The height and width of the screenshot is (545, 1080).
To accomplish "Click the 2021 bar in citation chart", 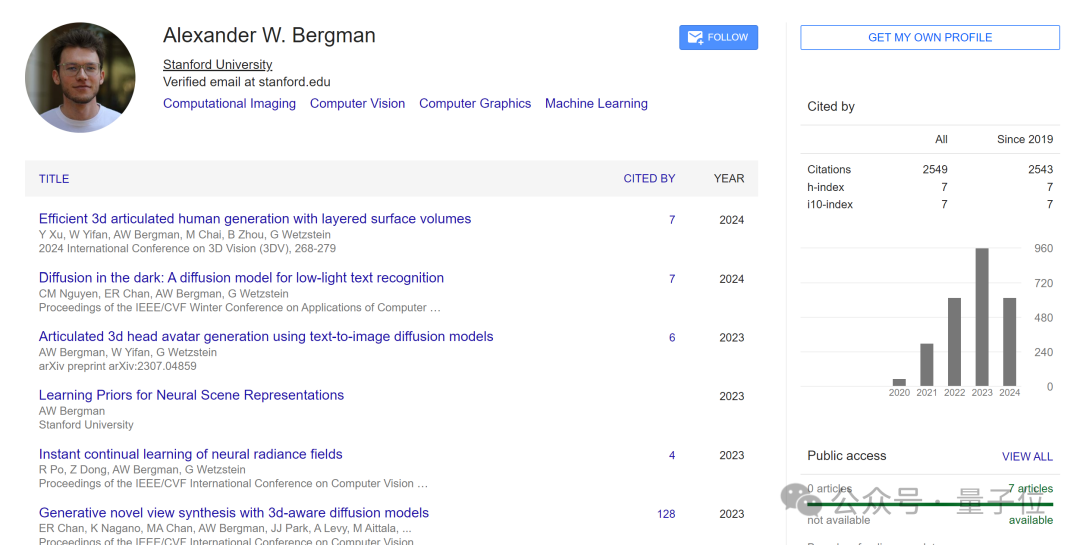I will [x=927, y=365].
